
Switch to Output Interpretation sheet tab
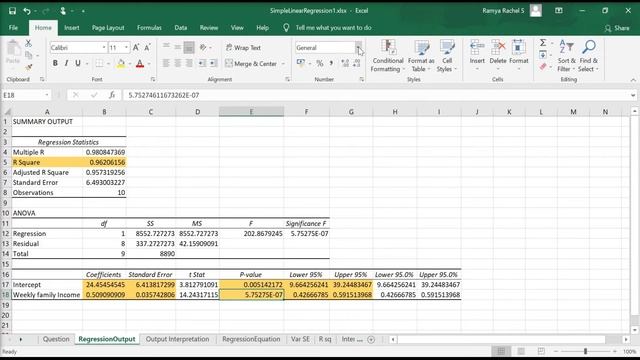[x=177, y=339]
